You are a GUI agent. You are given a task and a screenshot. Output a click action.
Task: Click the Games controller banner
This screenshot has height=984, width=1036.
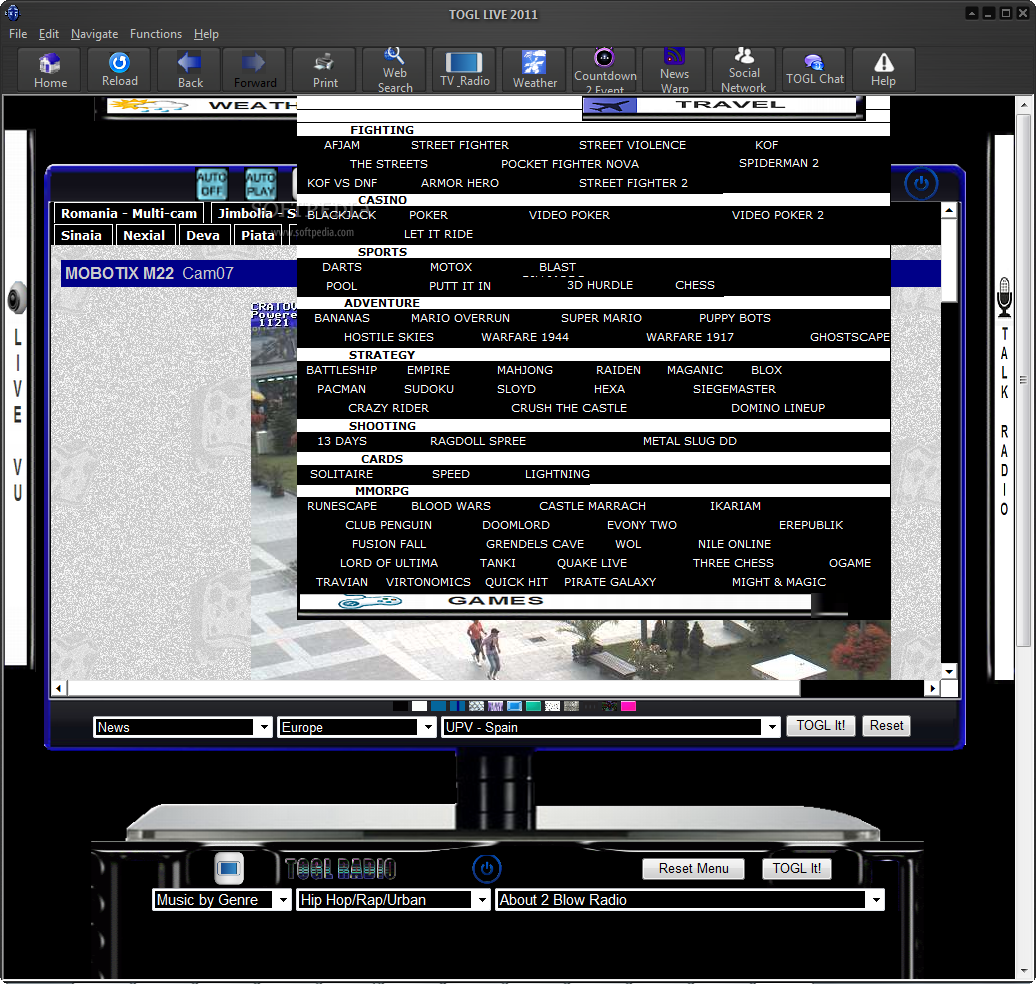tap(555, 601)
